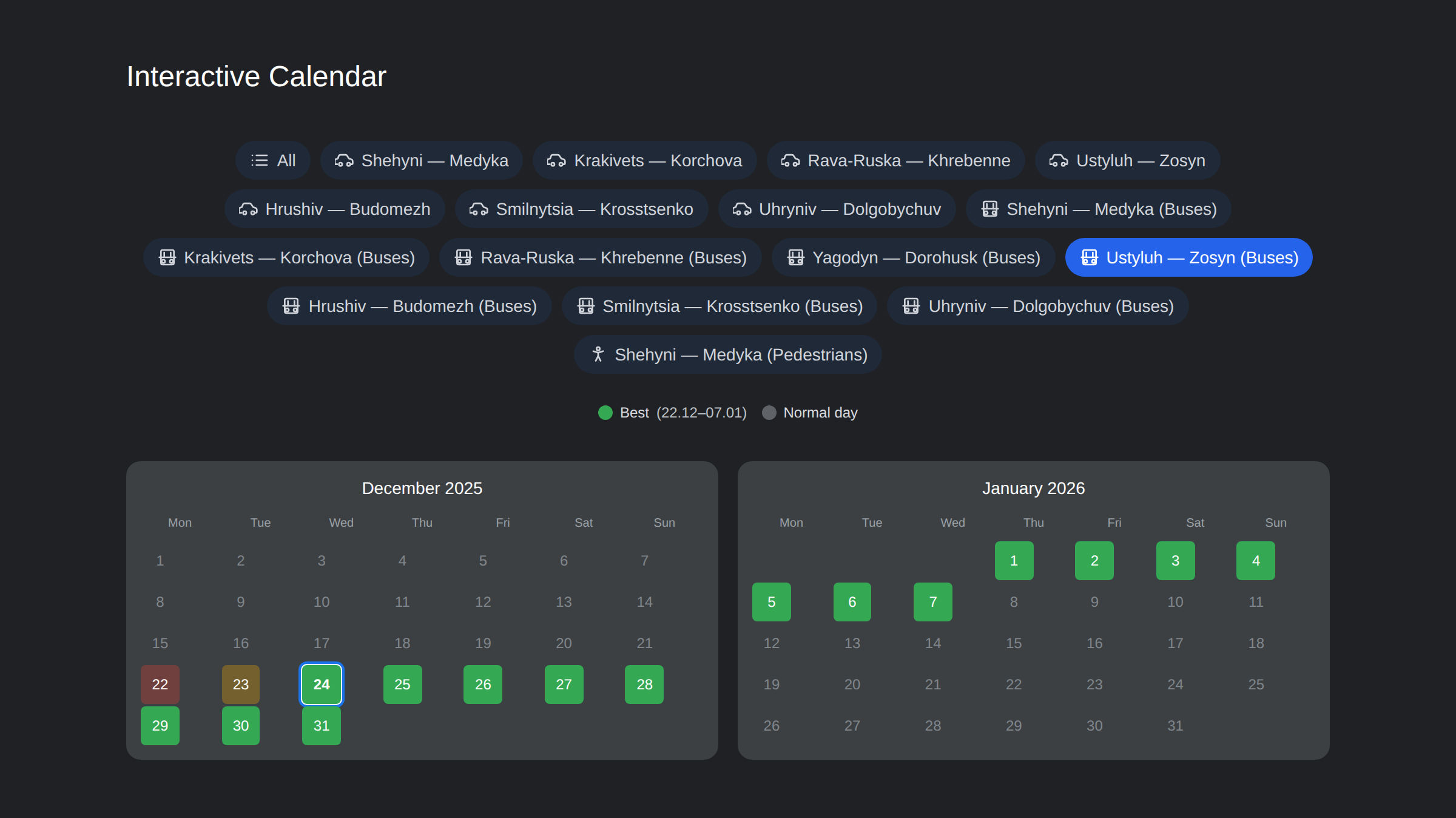Click bus icon on Ustyluh — Zosyn (Buses)
Image resolution: width=1456 pixels, height=818 pixels.
pos(1090,257)
